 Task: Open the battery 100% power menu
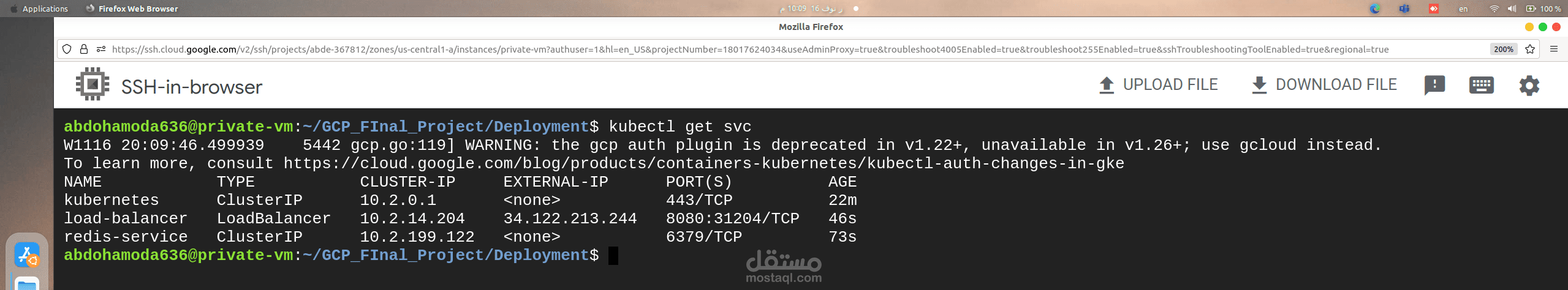coord(1543,9)
